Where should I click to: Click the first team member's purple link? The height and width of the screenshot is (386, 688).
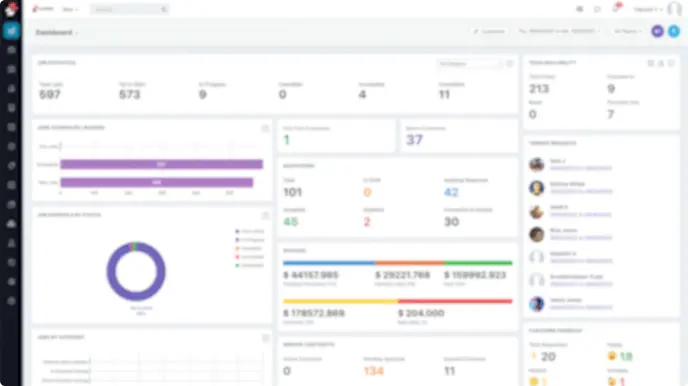[581, 168]
